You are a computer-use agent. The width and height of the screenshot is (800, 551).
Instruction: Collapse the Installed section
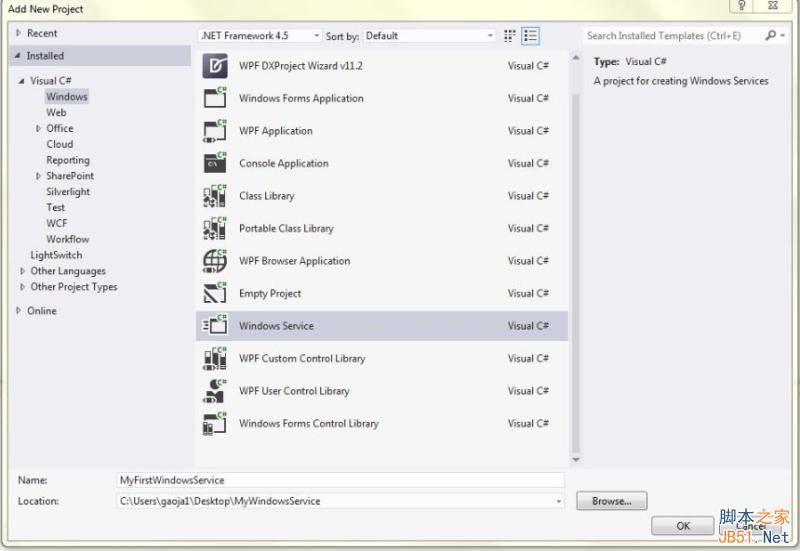coord(18,56)
